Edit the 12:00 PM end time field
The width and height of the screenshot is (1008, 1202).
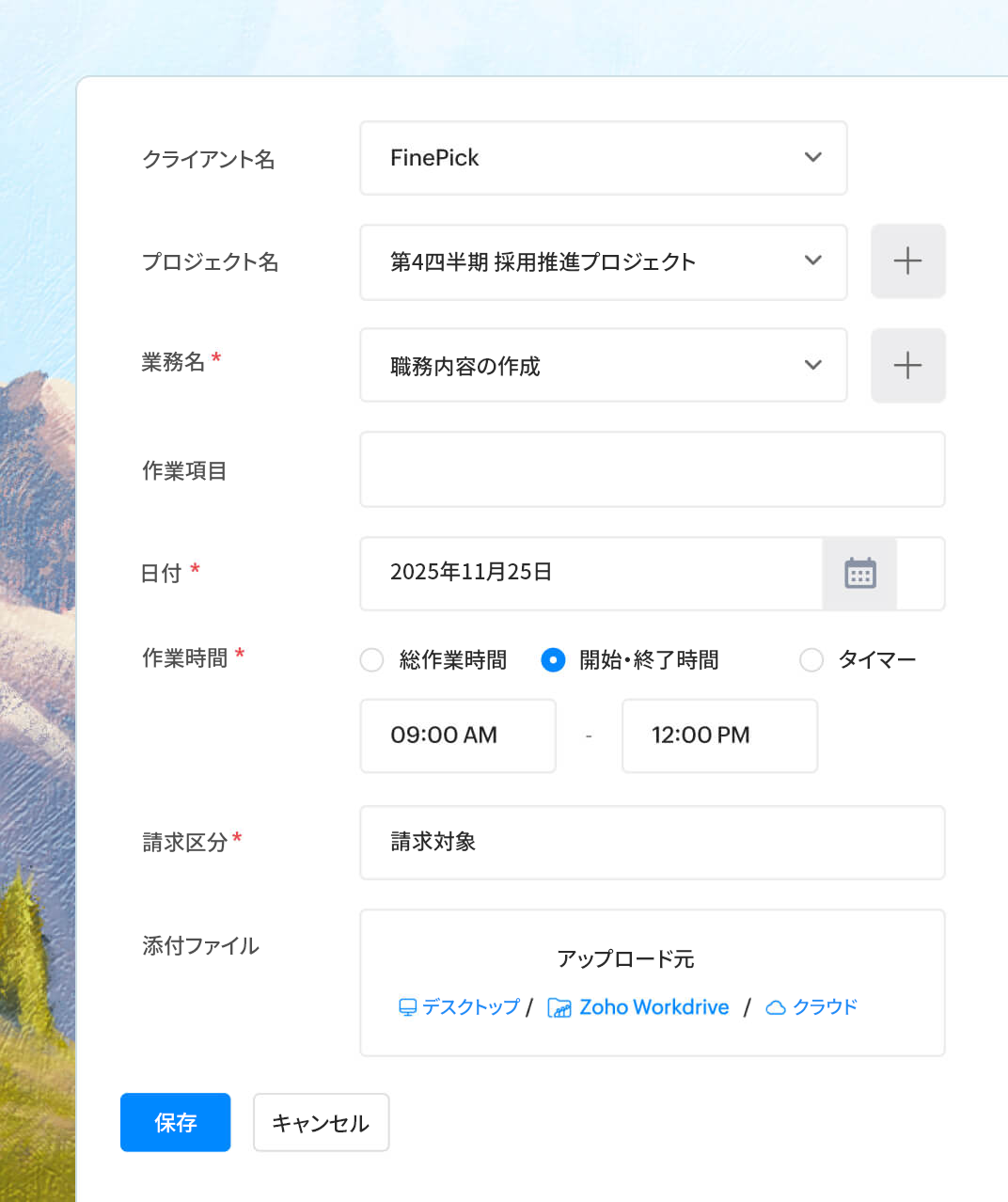point(718,735)
